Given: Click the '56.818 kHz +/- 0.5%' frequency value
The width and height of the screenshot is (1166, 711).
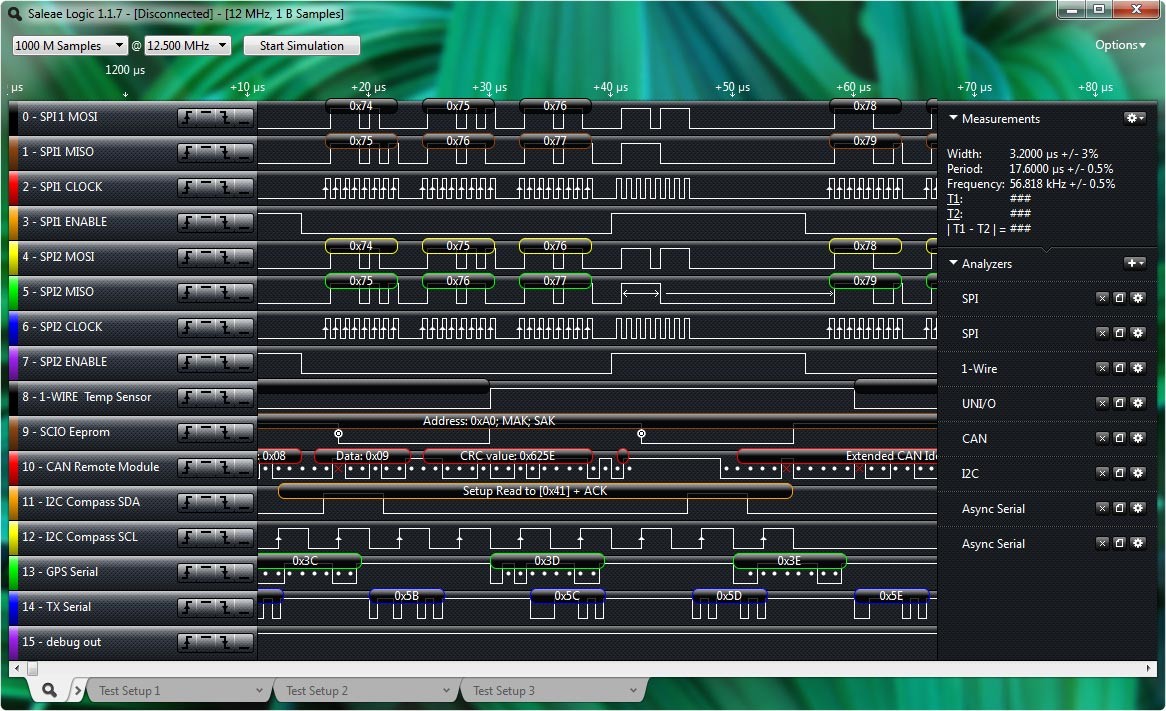Looking at the screenshot, I should click(1062, 184).
